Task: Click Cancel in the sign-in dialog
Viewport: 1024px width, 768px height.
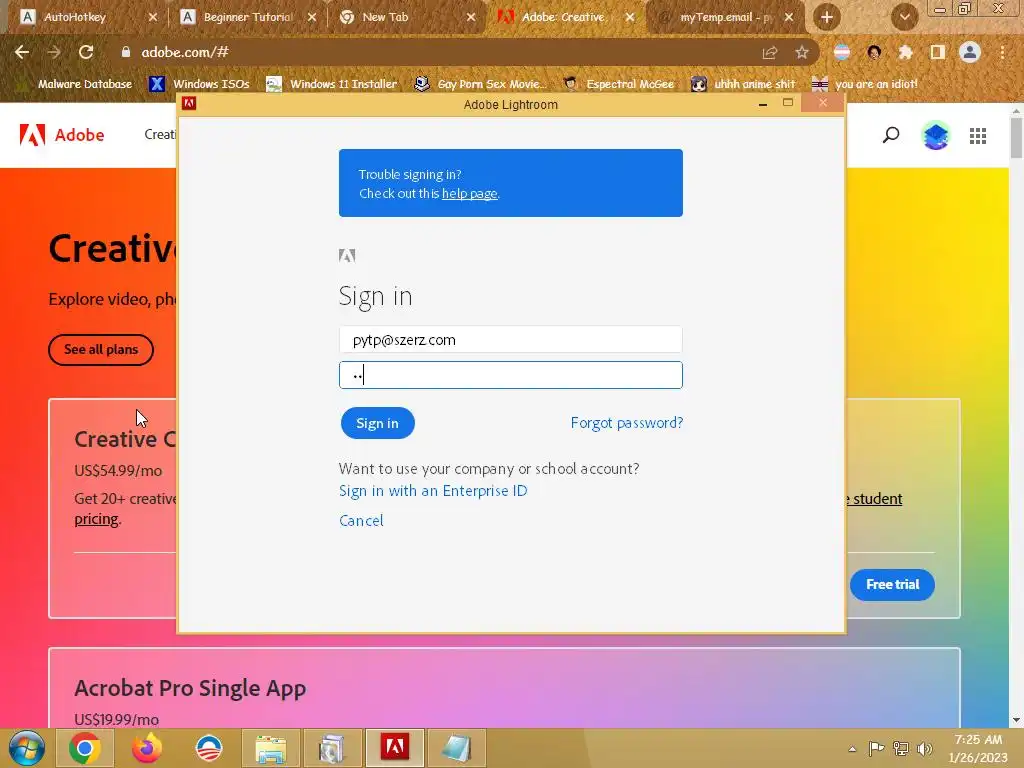Action: tap(361, 520)
